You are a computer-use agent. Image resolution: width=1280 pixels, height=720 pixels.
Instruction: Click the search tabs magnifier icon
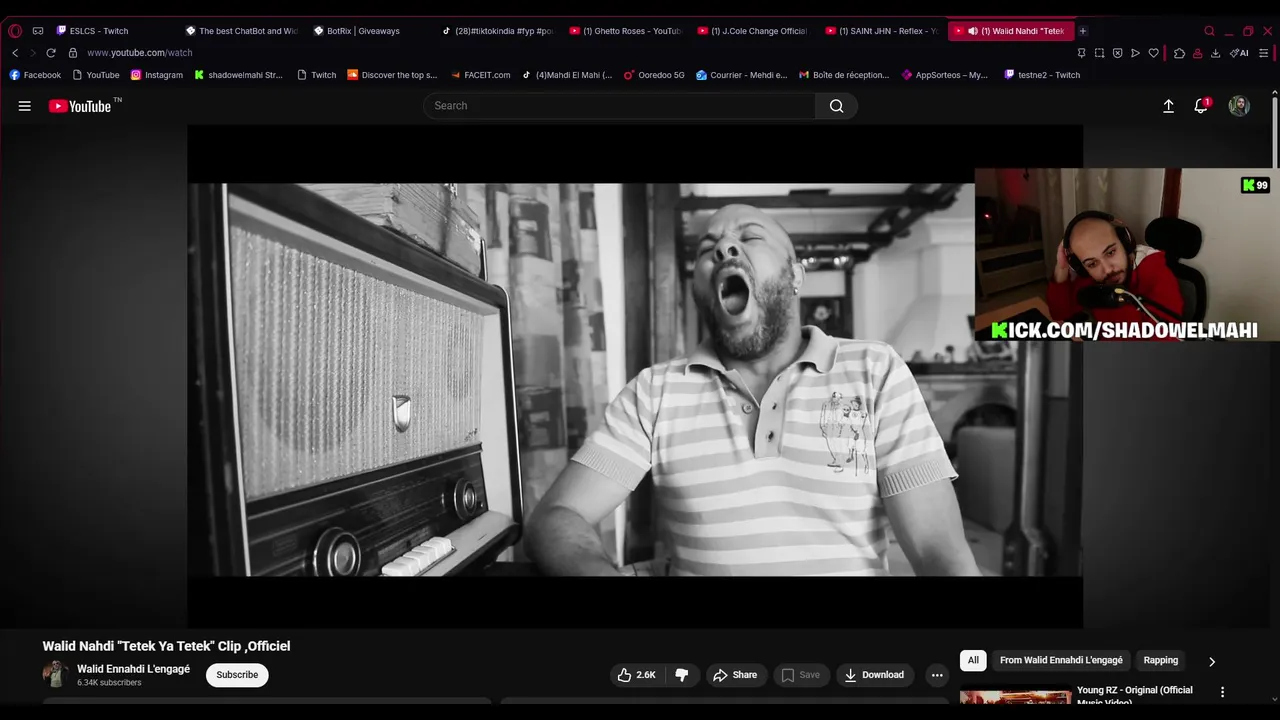click(x=1209, y=31)
